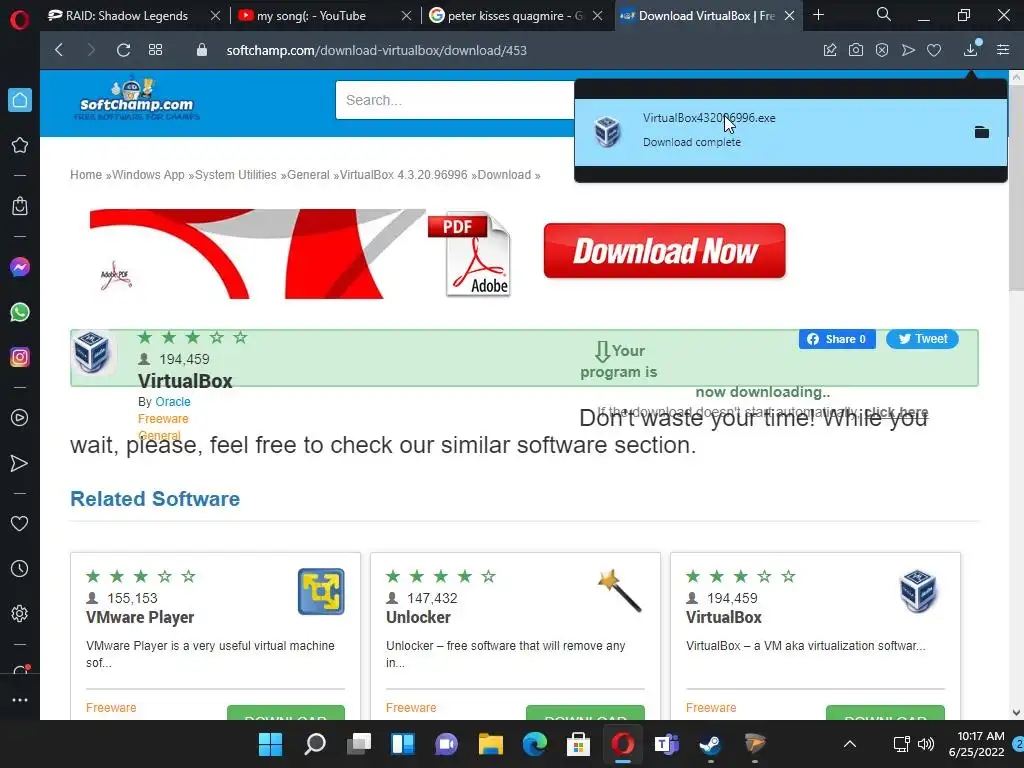
Task: Open Bookmarks star in sidebar
Action: pos(20,145)
